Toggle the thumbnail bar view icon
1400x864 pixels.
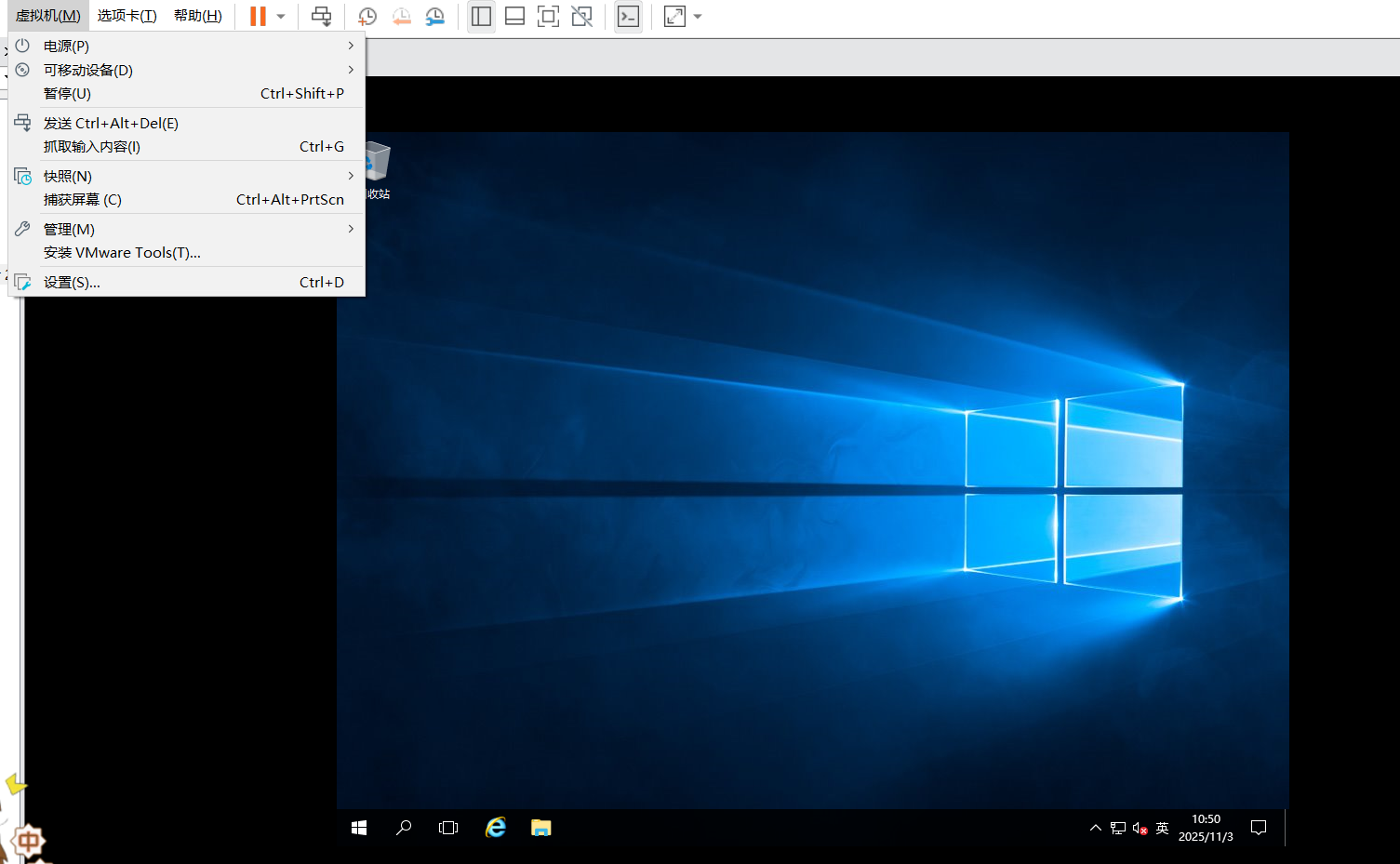pyautogui.click(x=514, y=16)
